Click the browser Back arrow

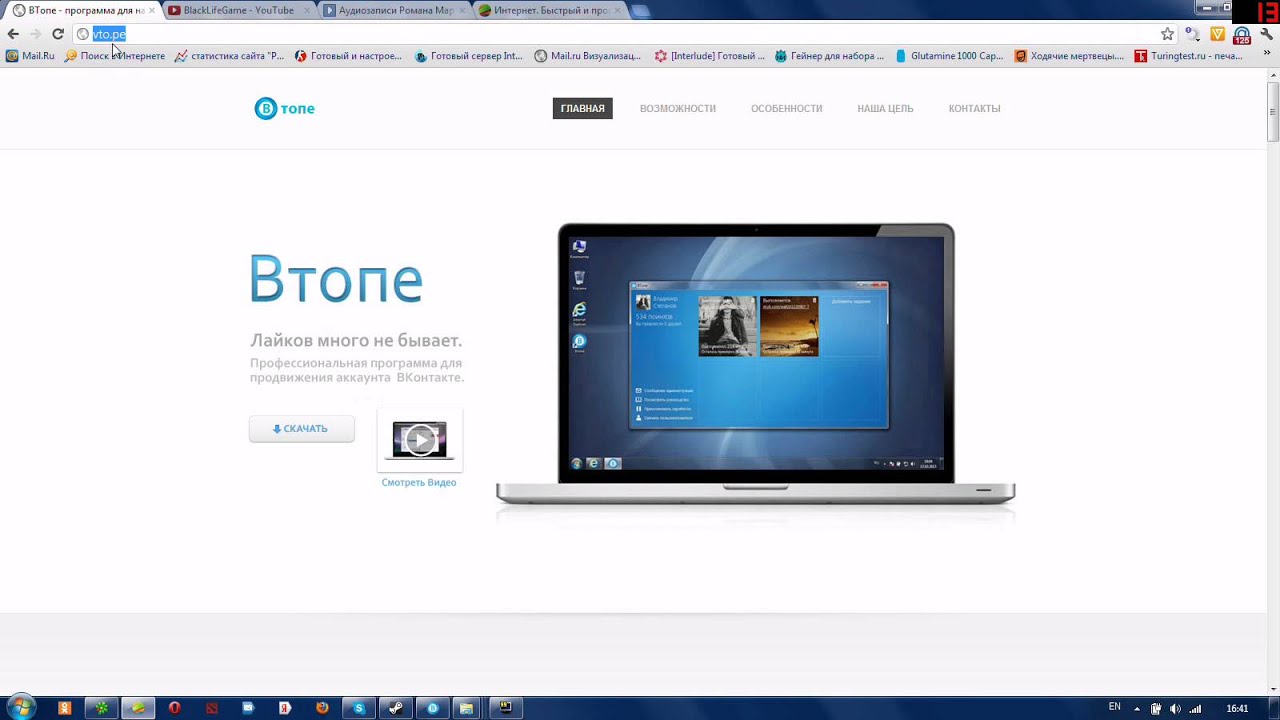click(x=13, y=34)
